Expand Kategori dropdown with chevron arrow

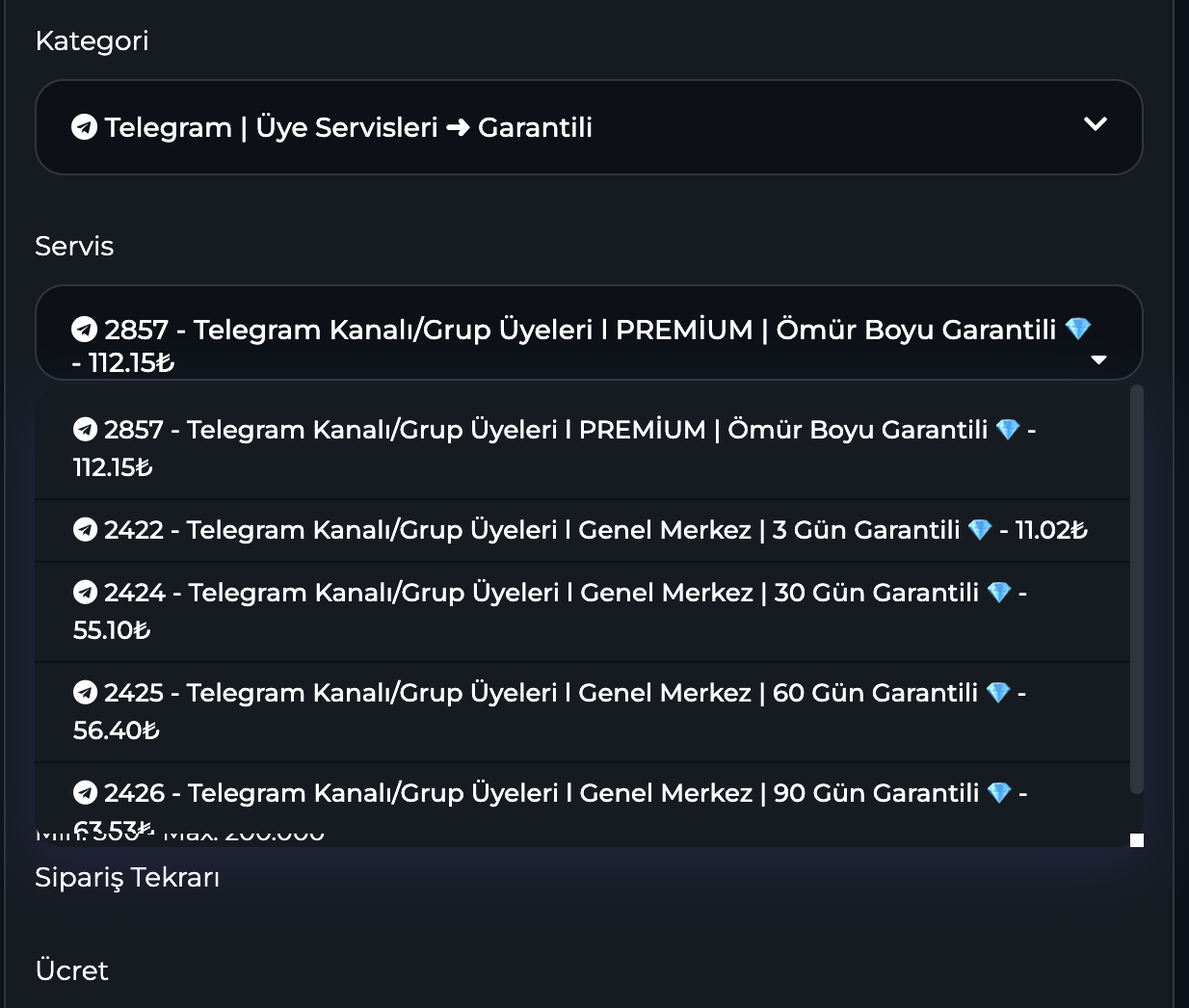(x=1096, y=124)
